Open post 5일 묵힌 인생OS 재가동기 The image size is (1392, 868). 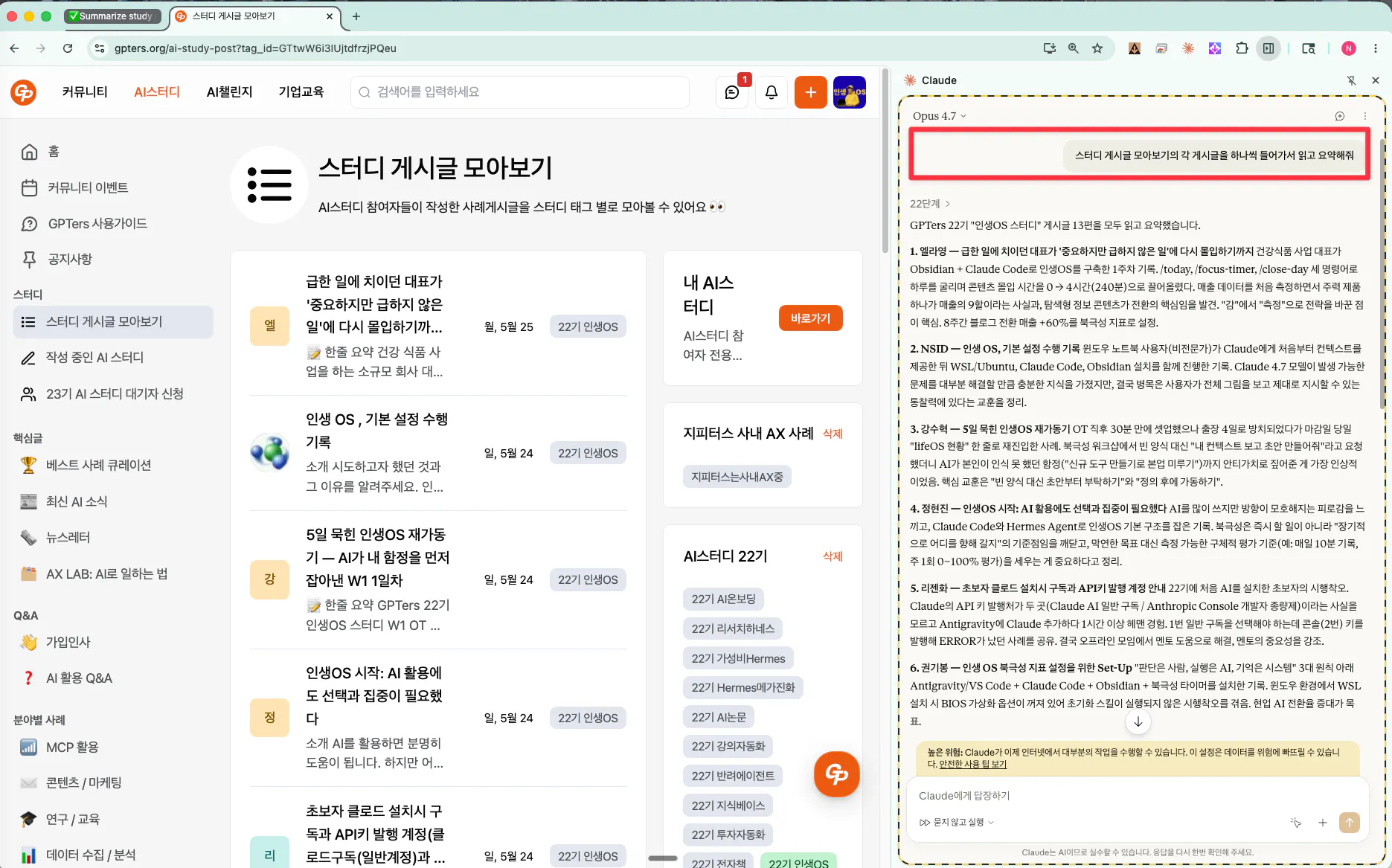point(378,557)
